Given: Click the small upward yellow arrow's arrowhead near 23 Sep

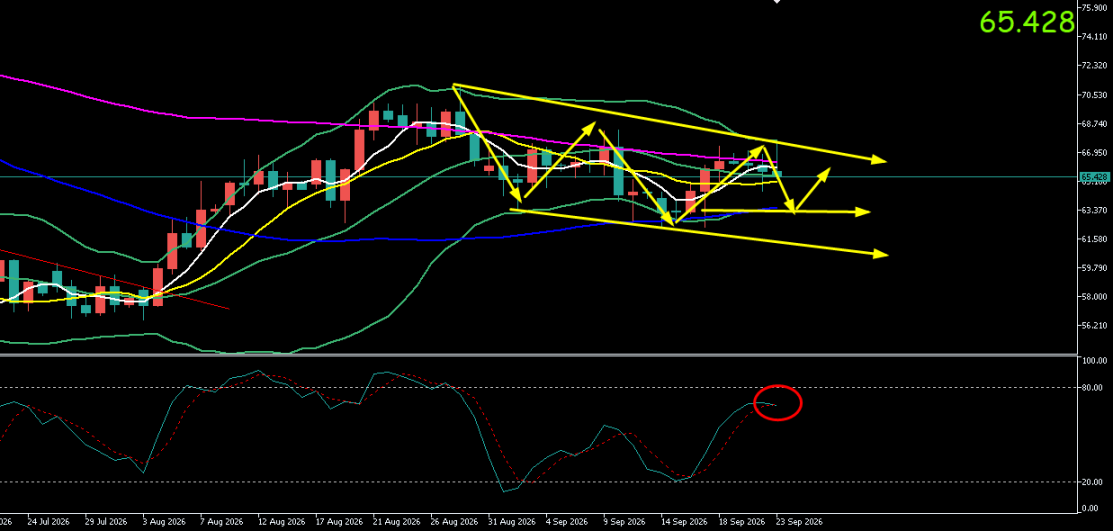Looking at the screenshot, I should point(824,173).
